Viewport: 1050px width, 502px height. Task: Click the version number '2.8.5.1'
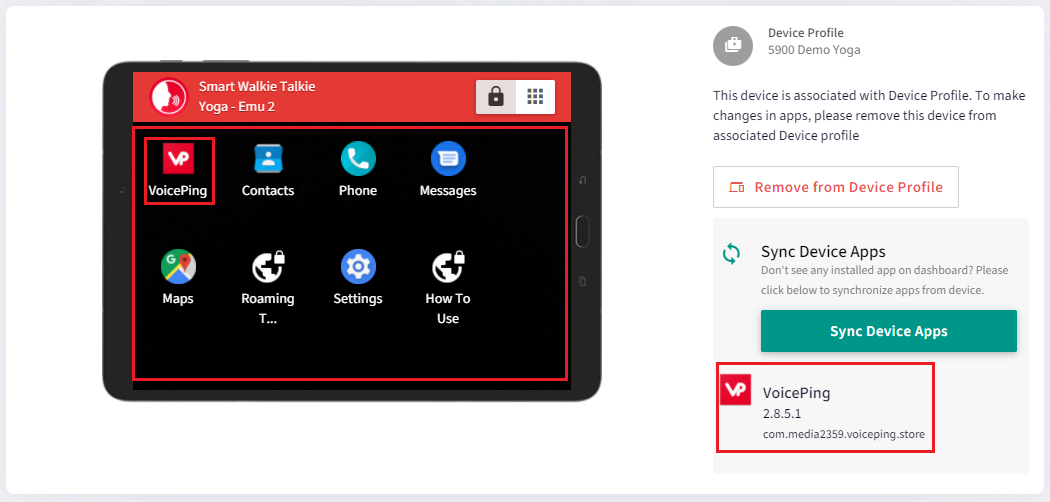pyautogui.click(x=782, y=414)
